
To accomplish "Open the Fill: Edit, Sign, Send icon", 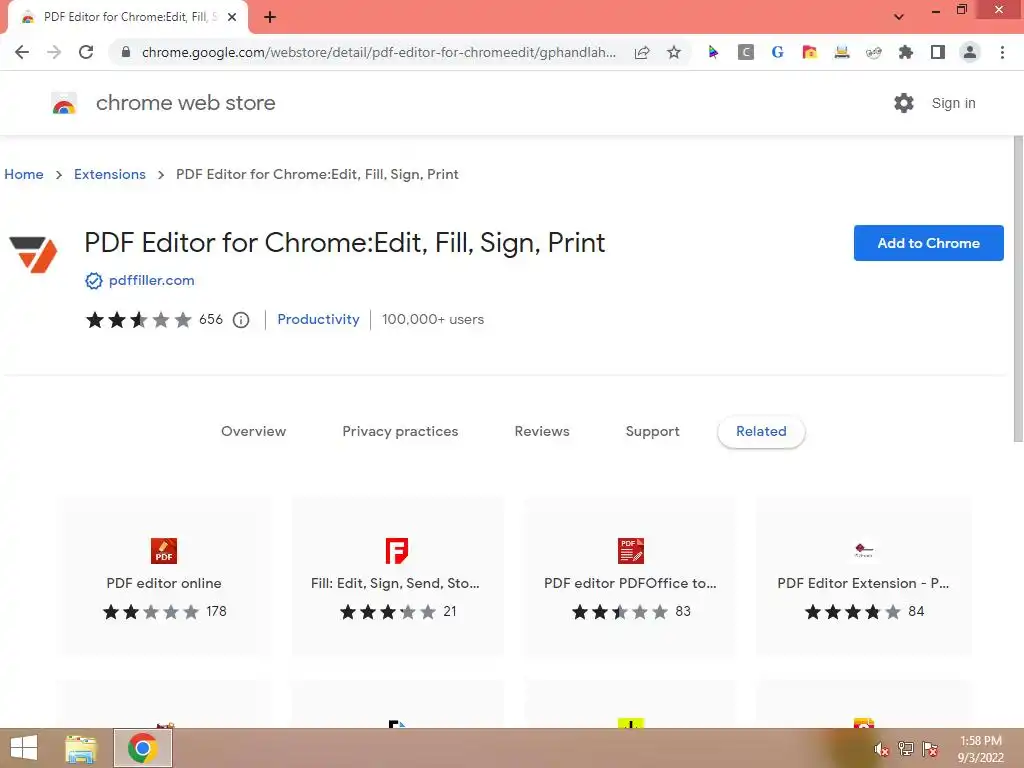I will (396, 551).
